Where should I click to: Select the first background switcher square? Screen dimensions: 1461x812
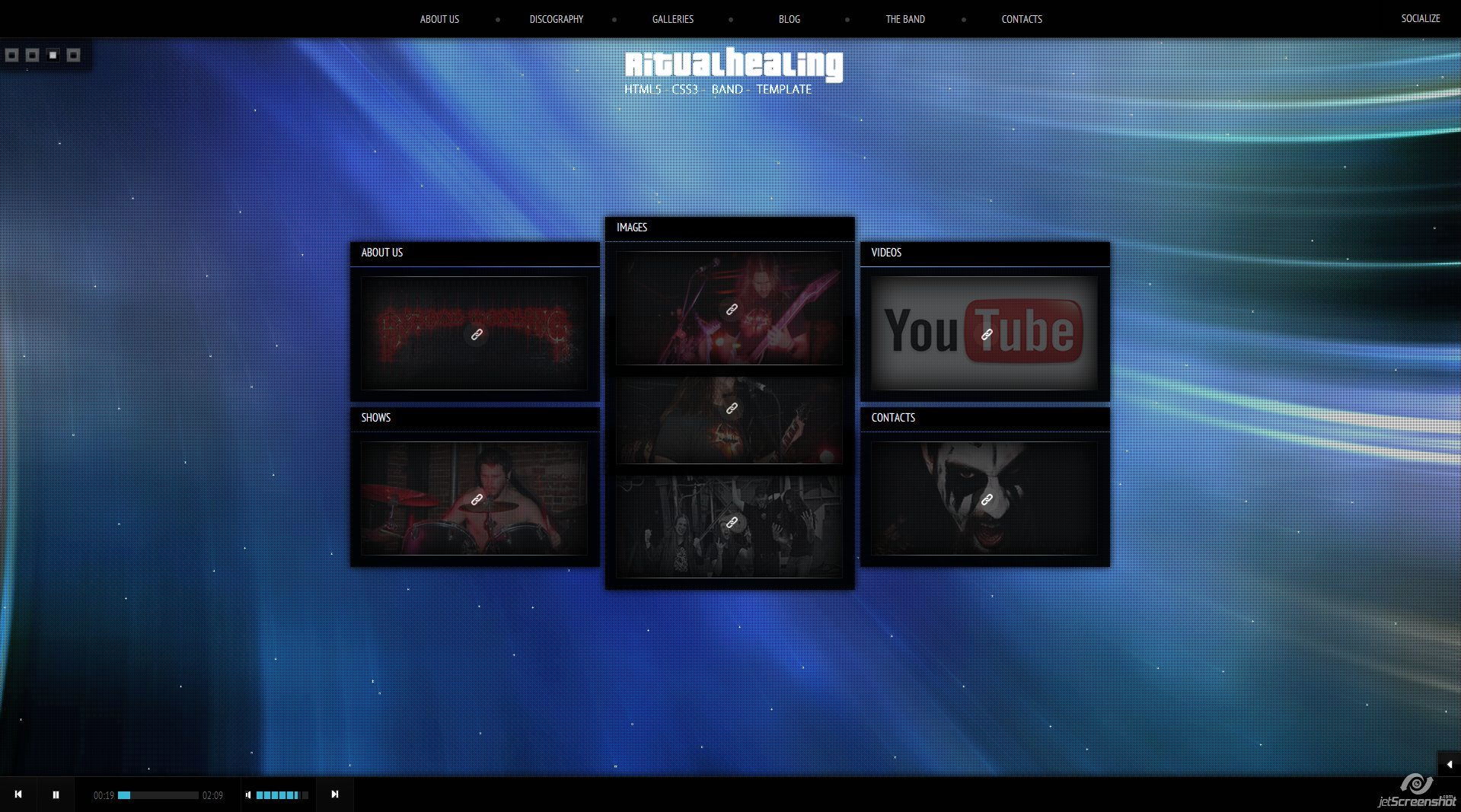[11, 55]
